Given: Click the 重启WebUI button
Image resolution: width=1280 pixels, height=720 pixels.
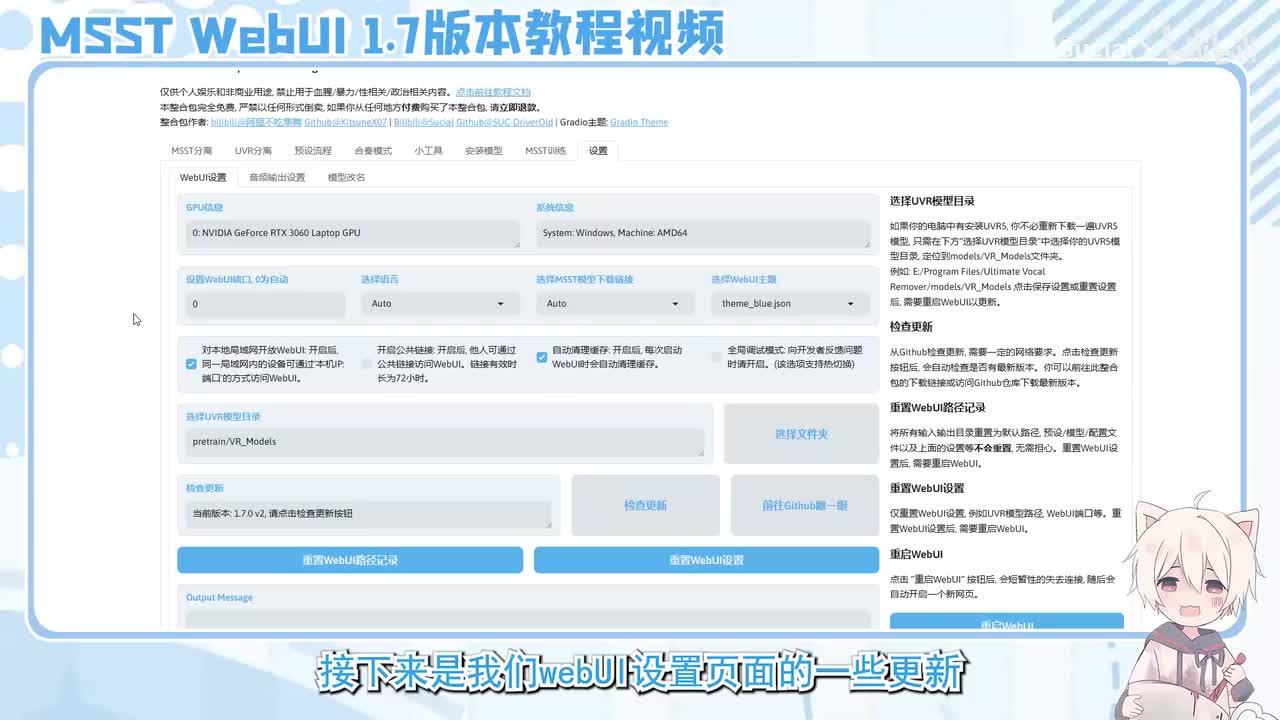Looking at the screenshot, I should coord(1007,623).
